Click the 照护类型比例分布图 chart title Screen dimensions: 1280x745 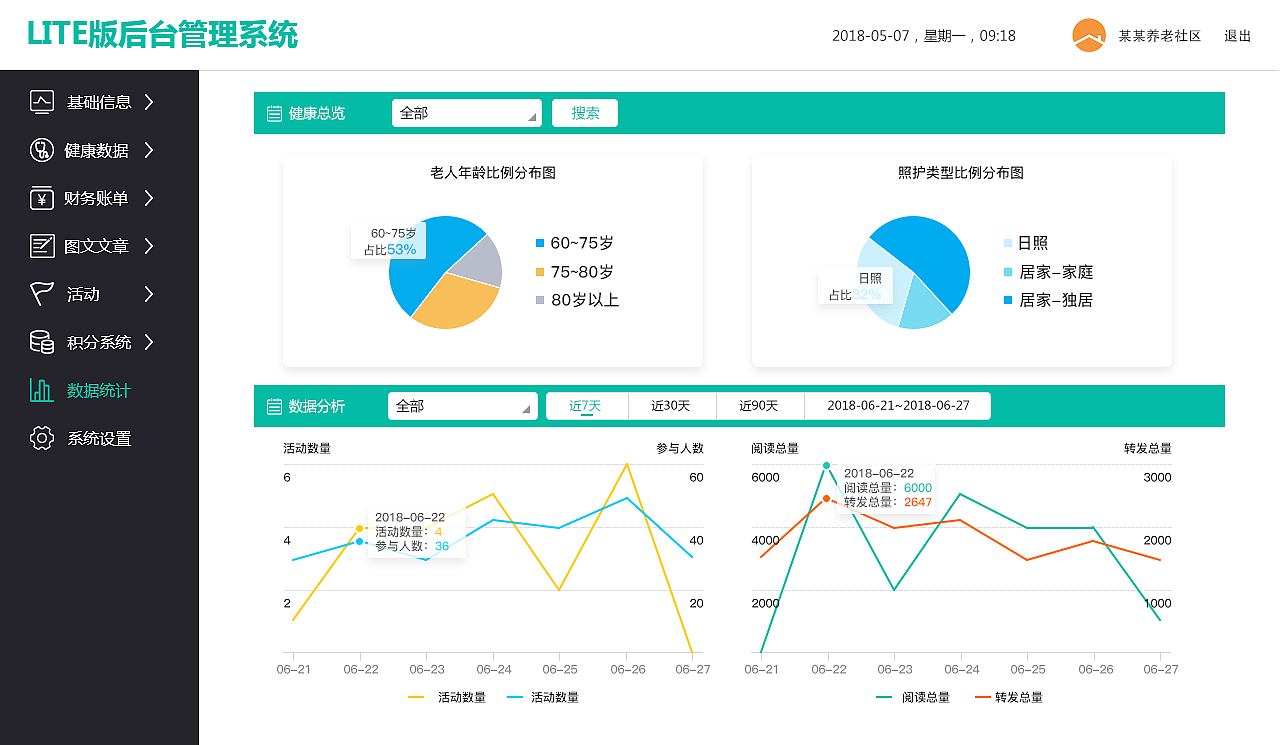click(961, 173)
